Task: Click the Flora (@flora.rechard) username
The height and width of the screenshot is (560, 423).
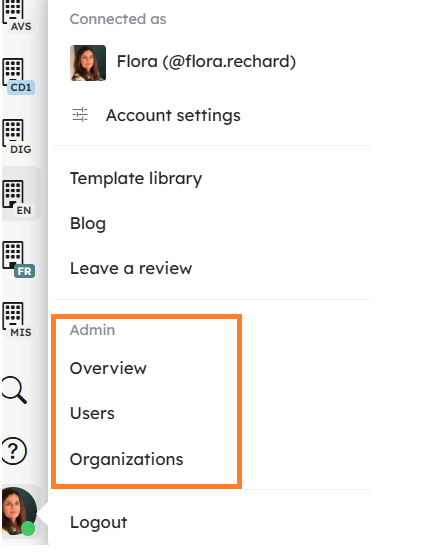Action: click(206, 61)
